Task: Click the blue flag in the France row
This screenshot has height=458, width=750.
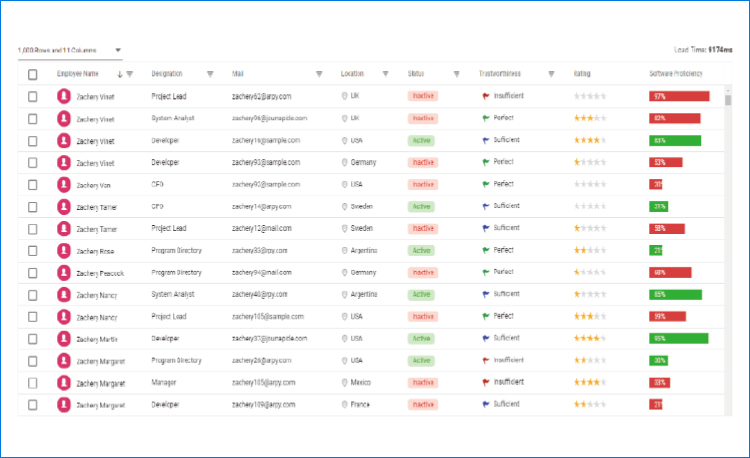Action: pos(485,404)
